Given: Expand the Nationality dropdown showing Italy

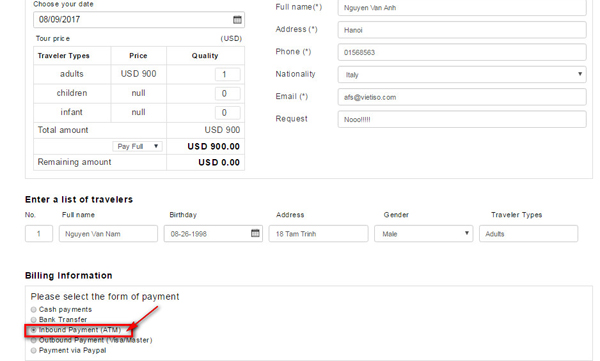Looking at the screenshot, I should pos(462,75).
